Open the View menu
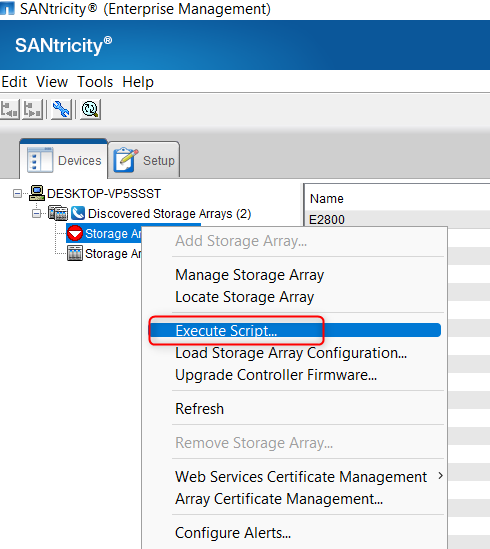The height and width of the screenshot is (549, 490). tap(52, 82)
